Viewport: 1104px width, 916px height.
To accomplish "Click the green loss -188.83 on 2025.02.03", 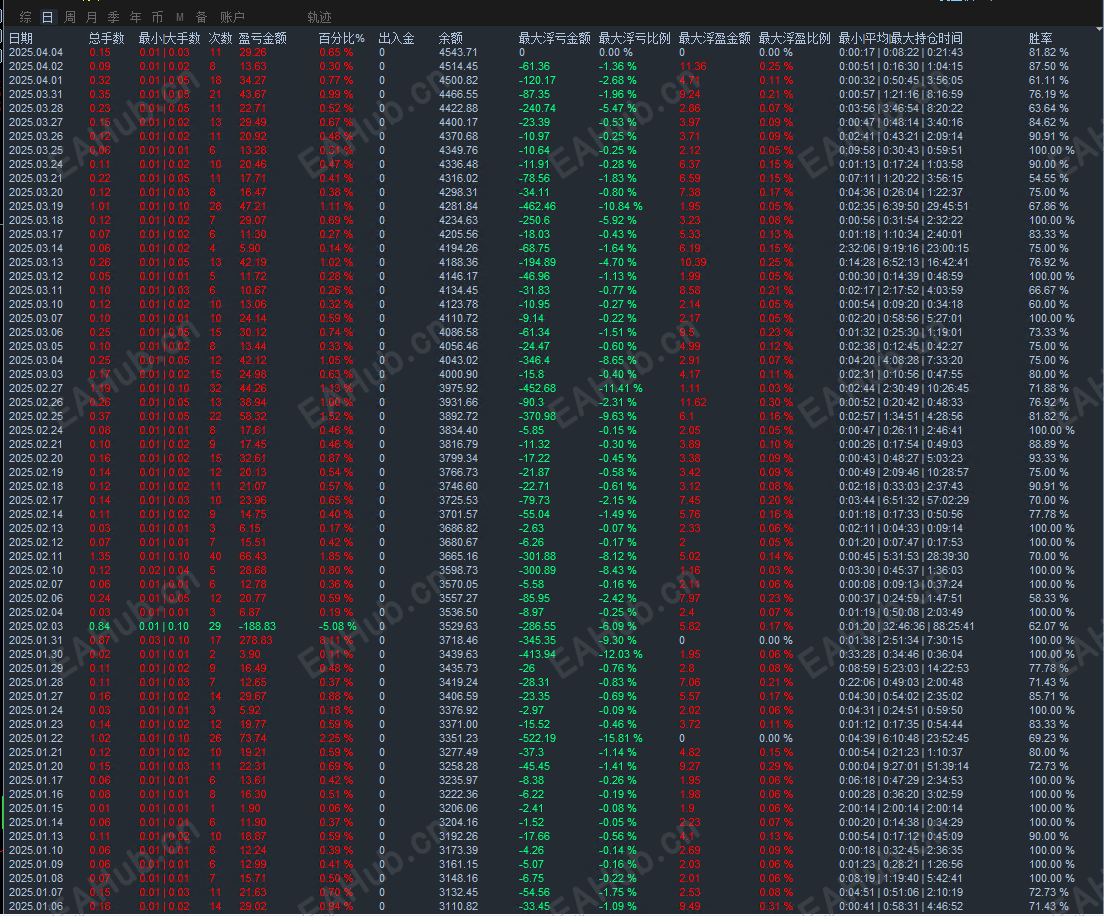I will click(257, 627).
